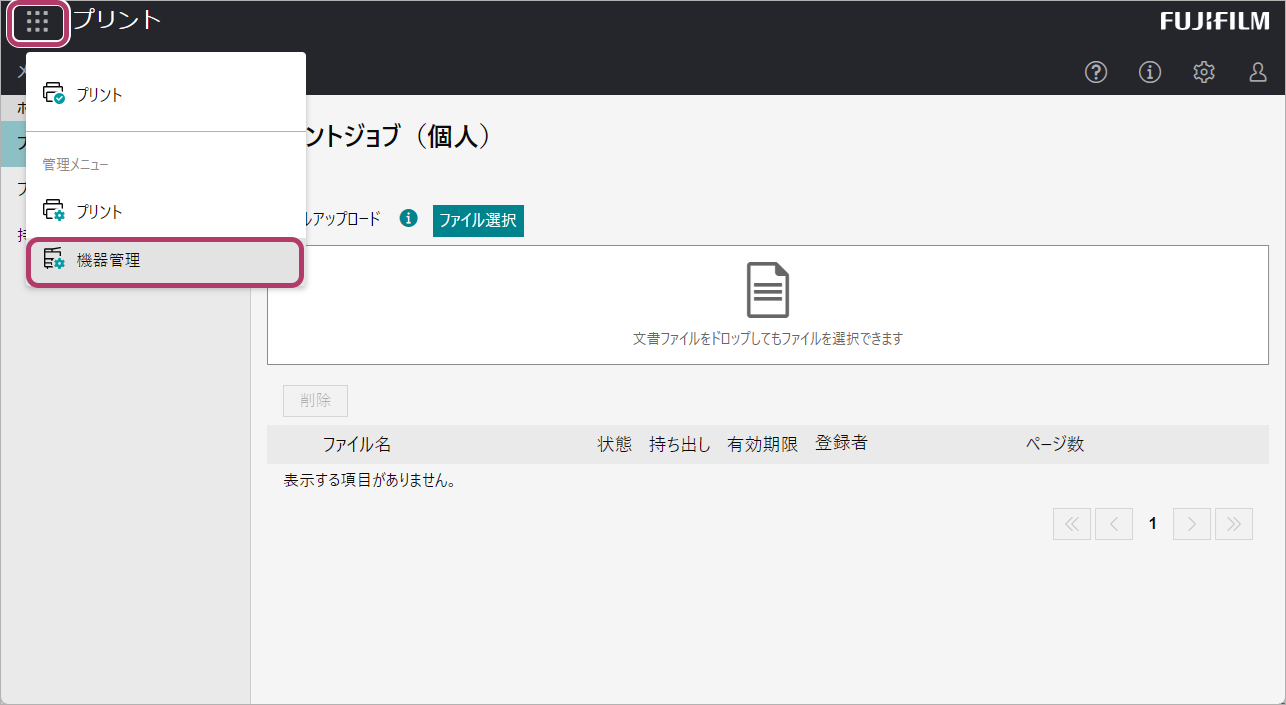Click the user account icon

point(1258,72)
